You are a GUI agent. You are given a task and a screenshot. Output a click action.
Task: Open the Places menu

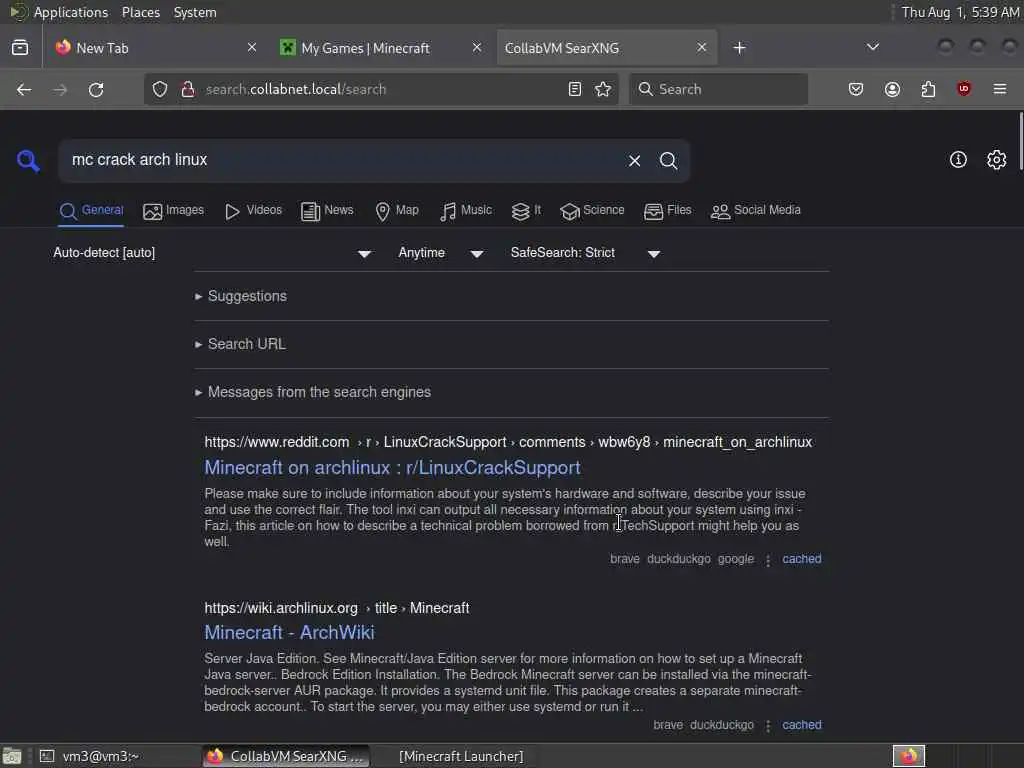[141, 12]
